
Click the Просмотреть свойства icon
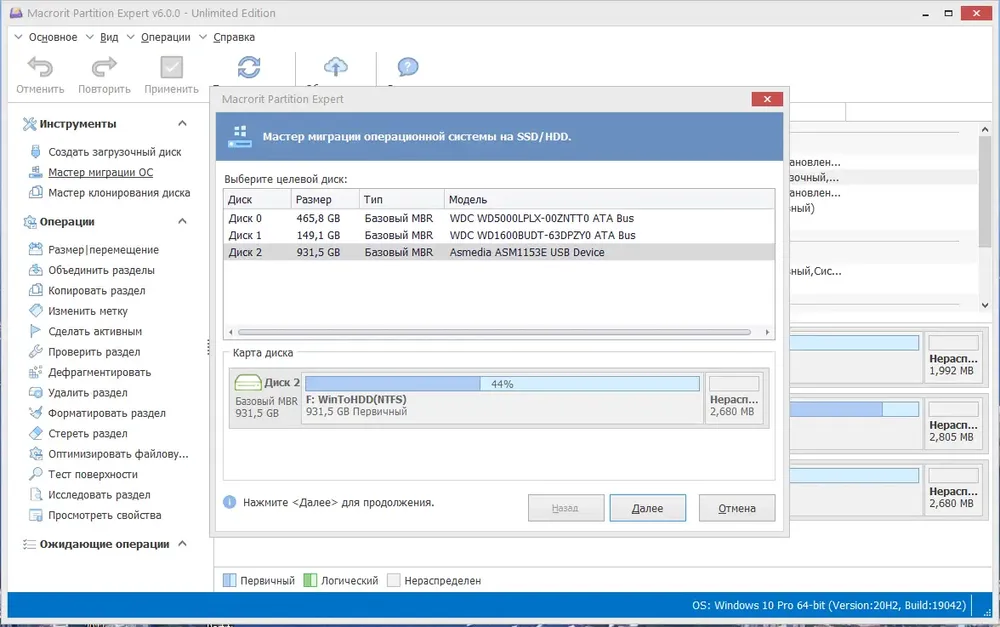point(36,515)
